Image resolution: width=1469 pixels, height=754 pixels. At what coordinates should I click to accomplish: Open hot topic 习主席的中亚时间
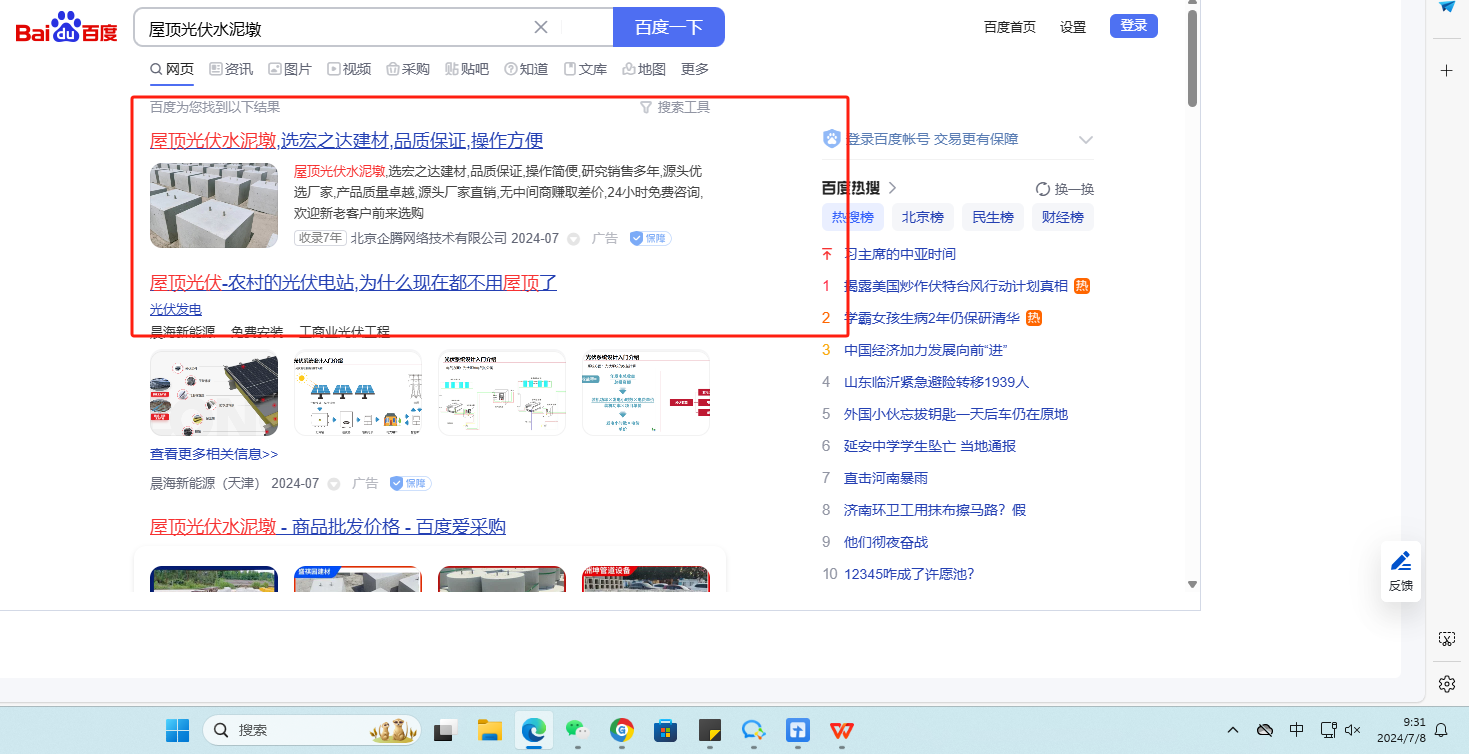[x=900, y=254]
